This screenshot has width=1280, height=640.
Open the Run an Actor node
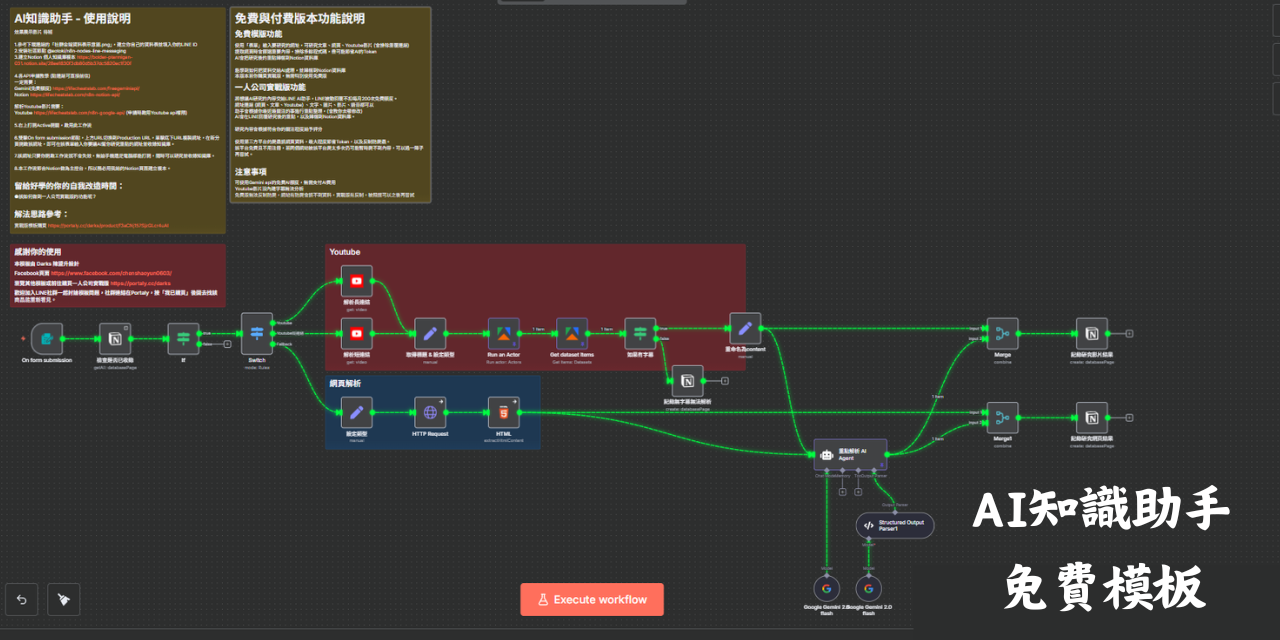tap(503, 334)
